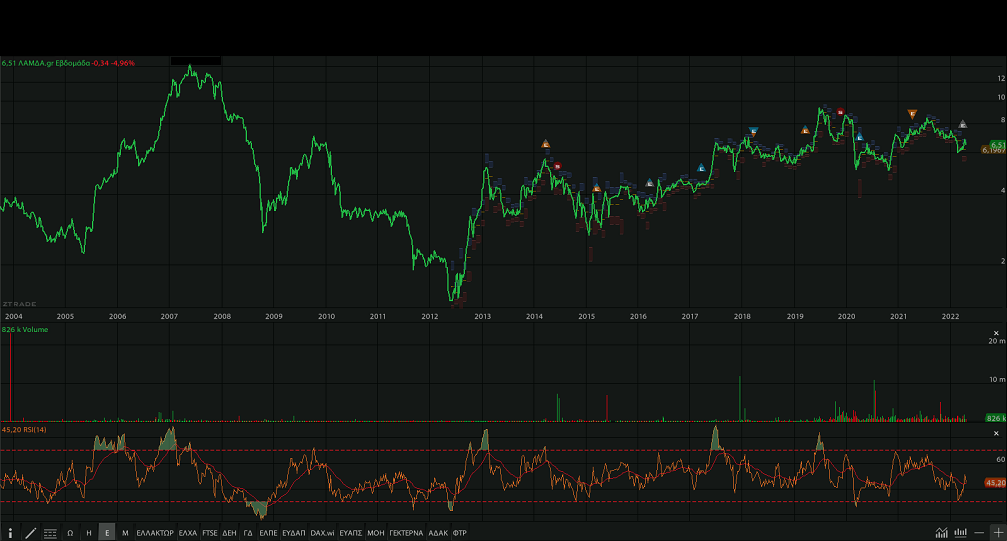Open the blue triangle marker near 2018
Image resolution: width=1007 pixels, height=541 pixels.
point(753,131)
